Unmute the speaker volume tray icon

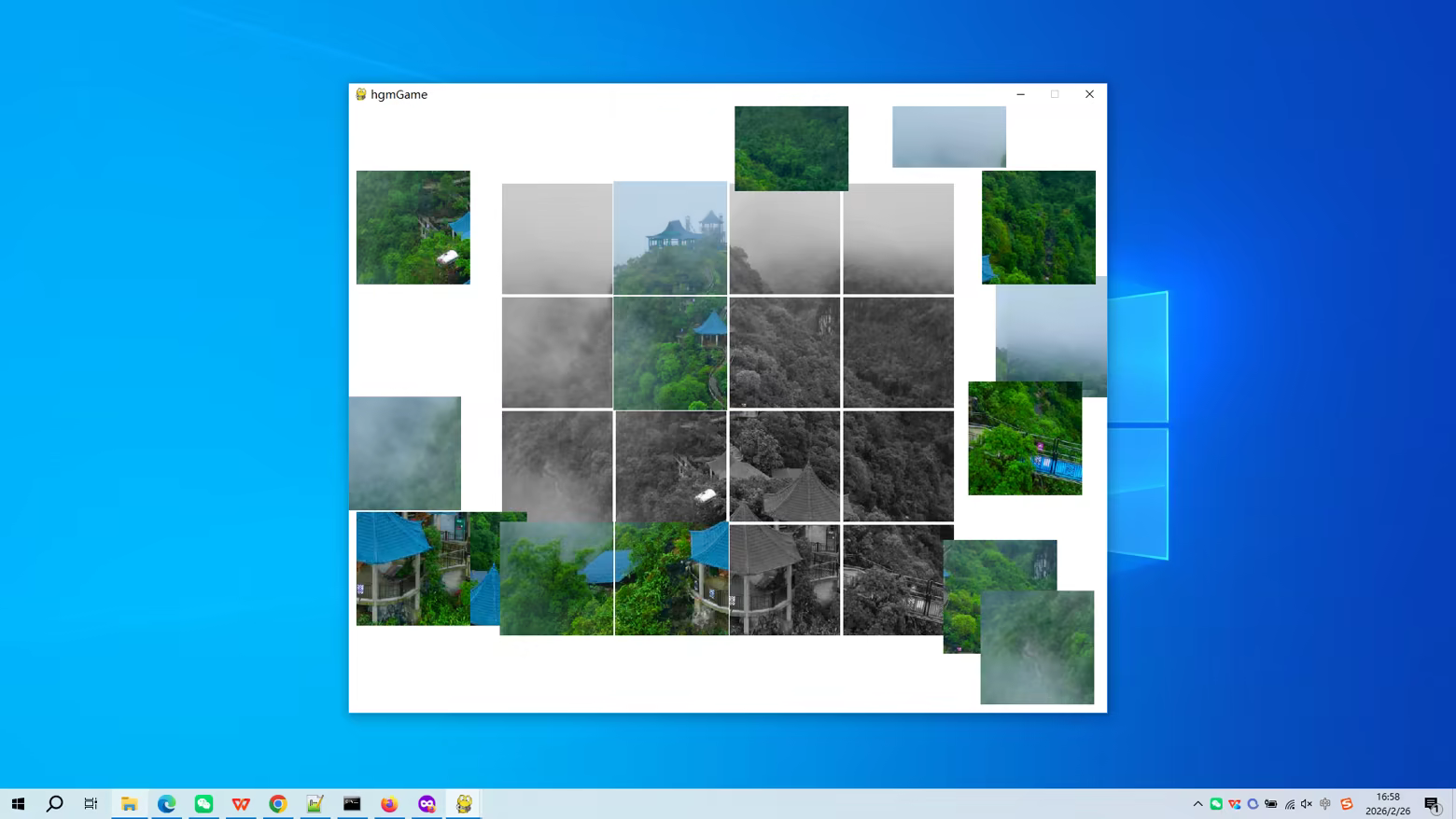[1307, 803]
